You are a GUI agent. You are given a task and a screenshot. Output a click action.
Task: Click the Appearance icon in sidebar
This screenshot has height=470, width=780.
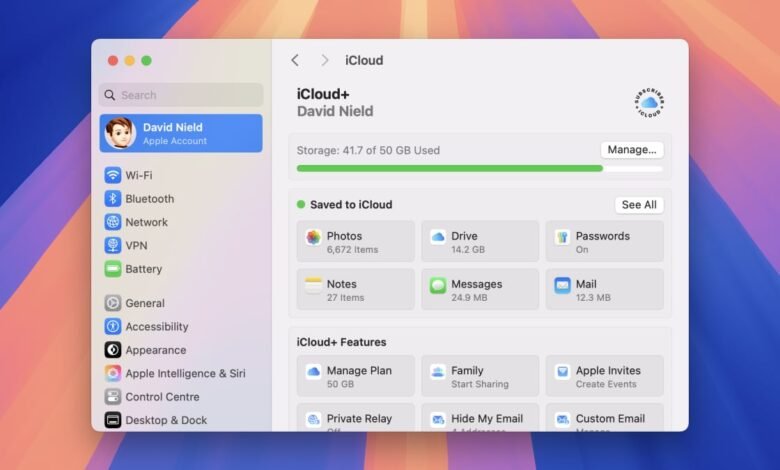pyautogui.click(x=112, y=350)
